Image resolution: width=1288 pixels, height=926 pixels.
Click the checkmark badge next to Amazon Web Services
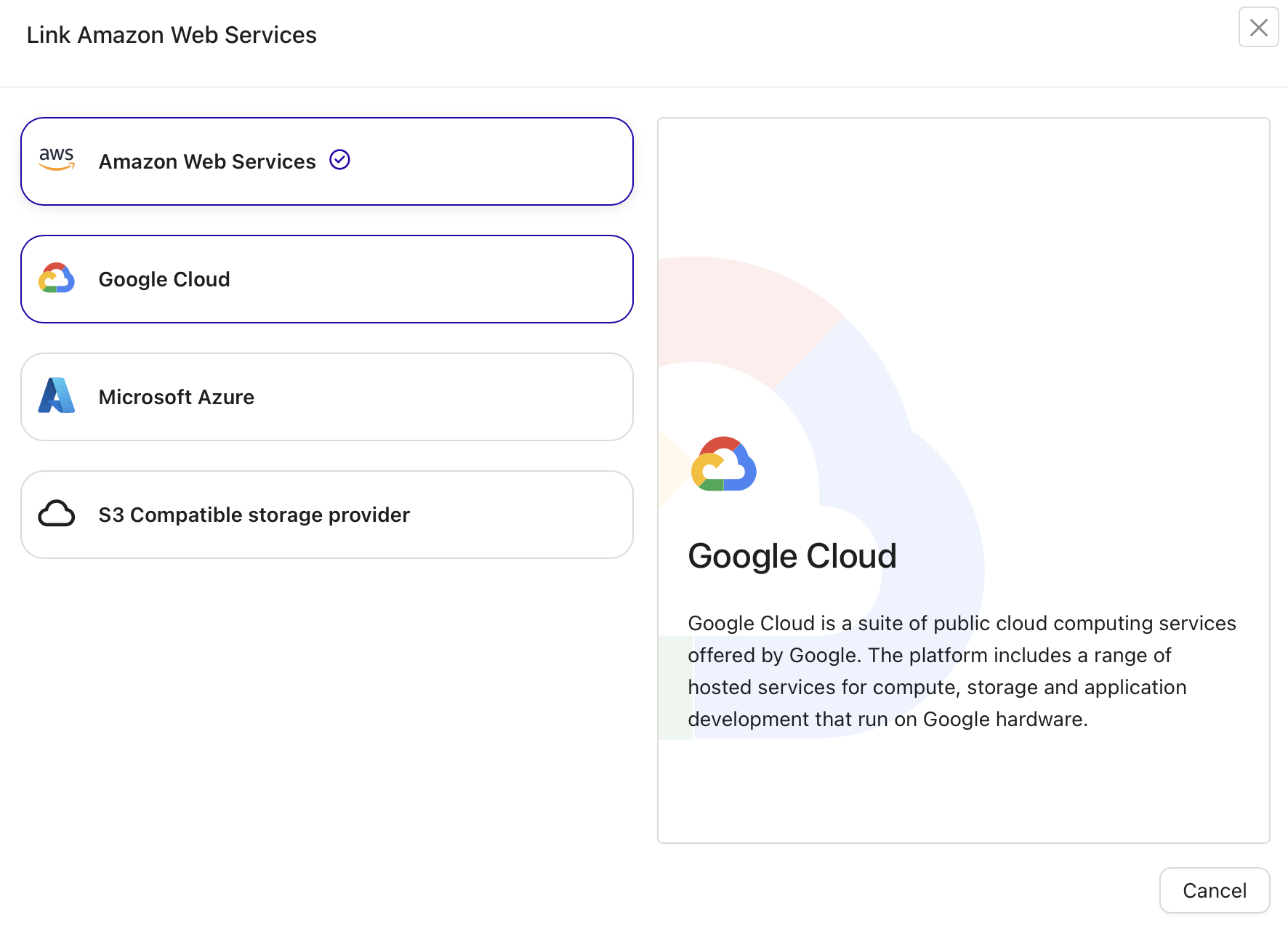click(x=339, y=160)
